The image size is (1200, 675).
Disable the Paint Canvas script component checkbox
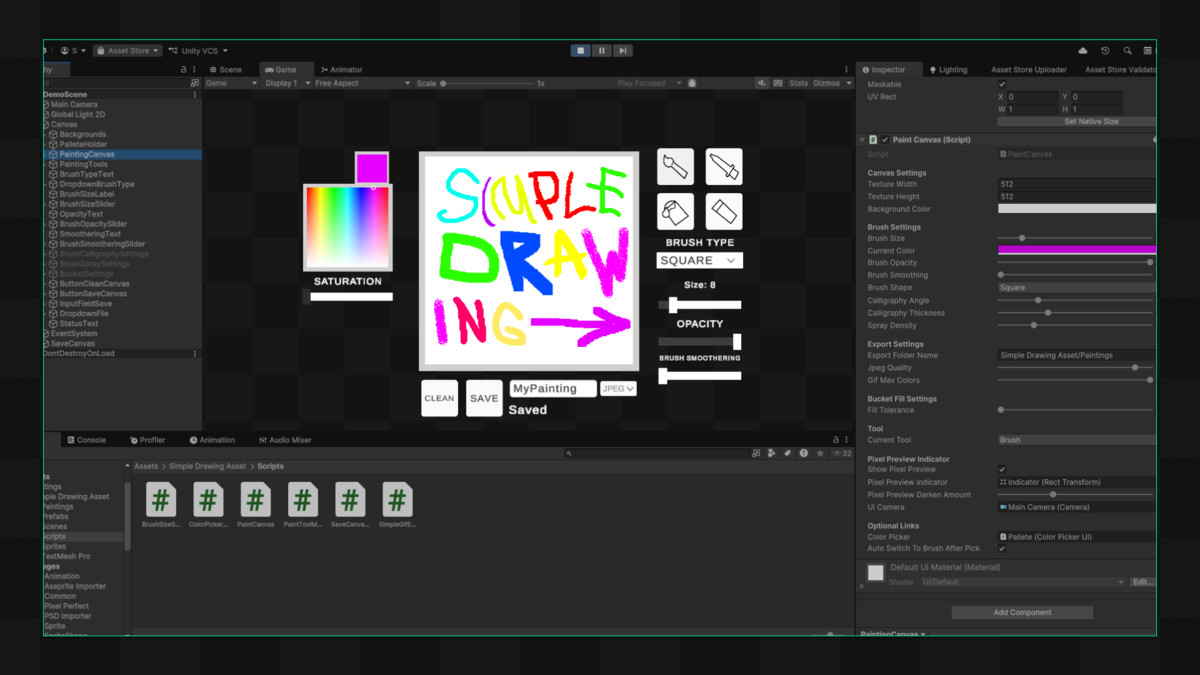pos(885,140)
